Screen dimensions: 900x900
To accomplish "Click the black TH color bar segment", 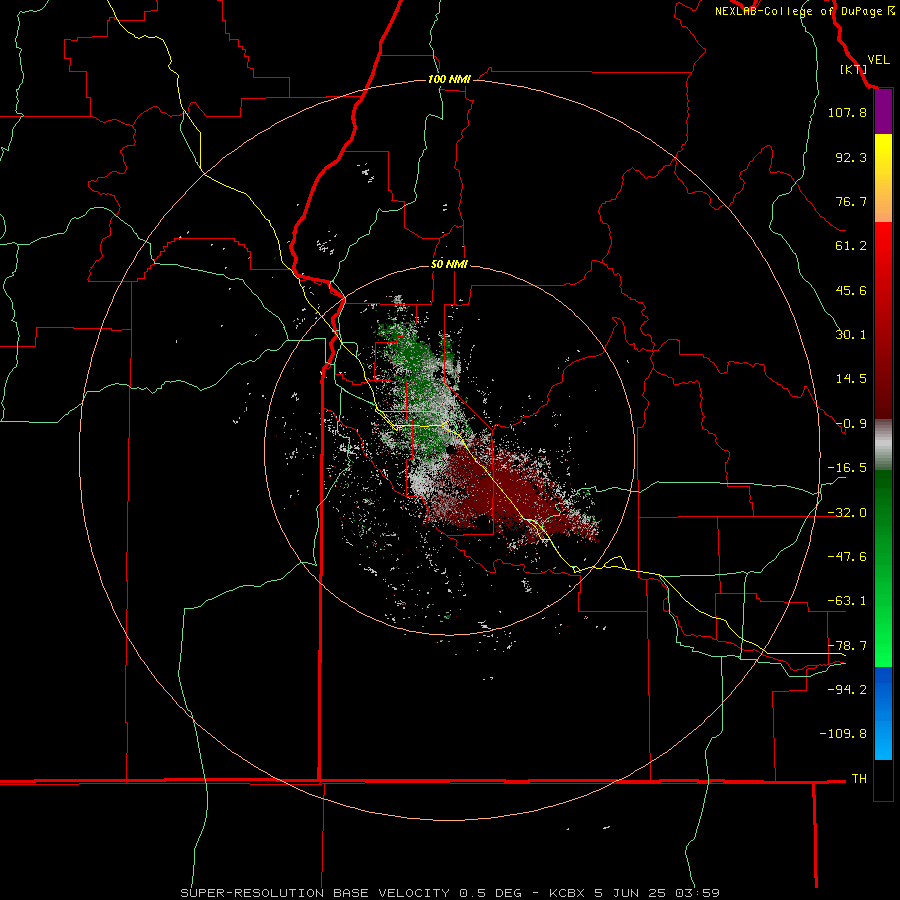I will pos(883,779).
